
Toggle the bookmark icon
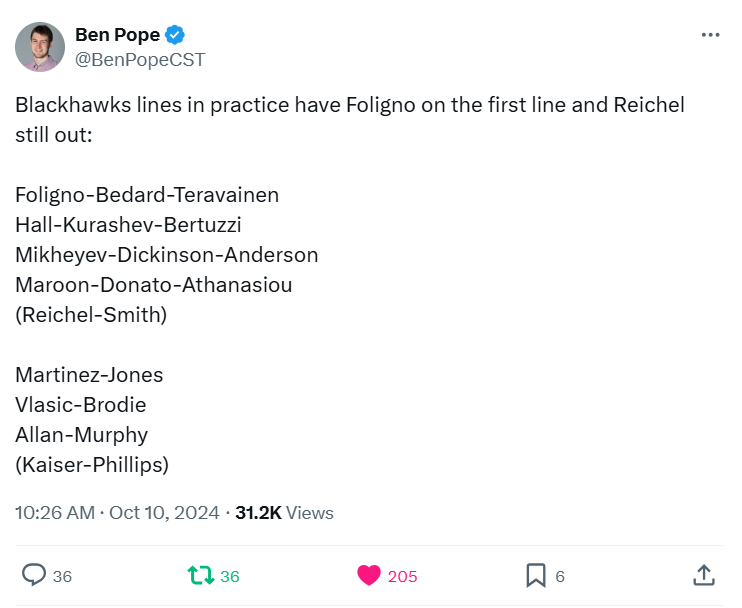coord(536,575)
